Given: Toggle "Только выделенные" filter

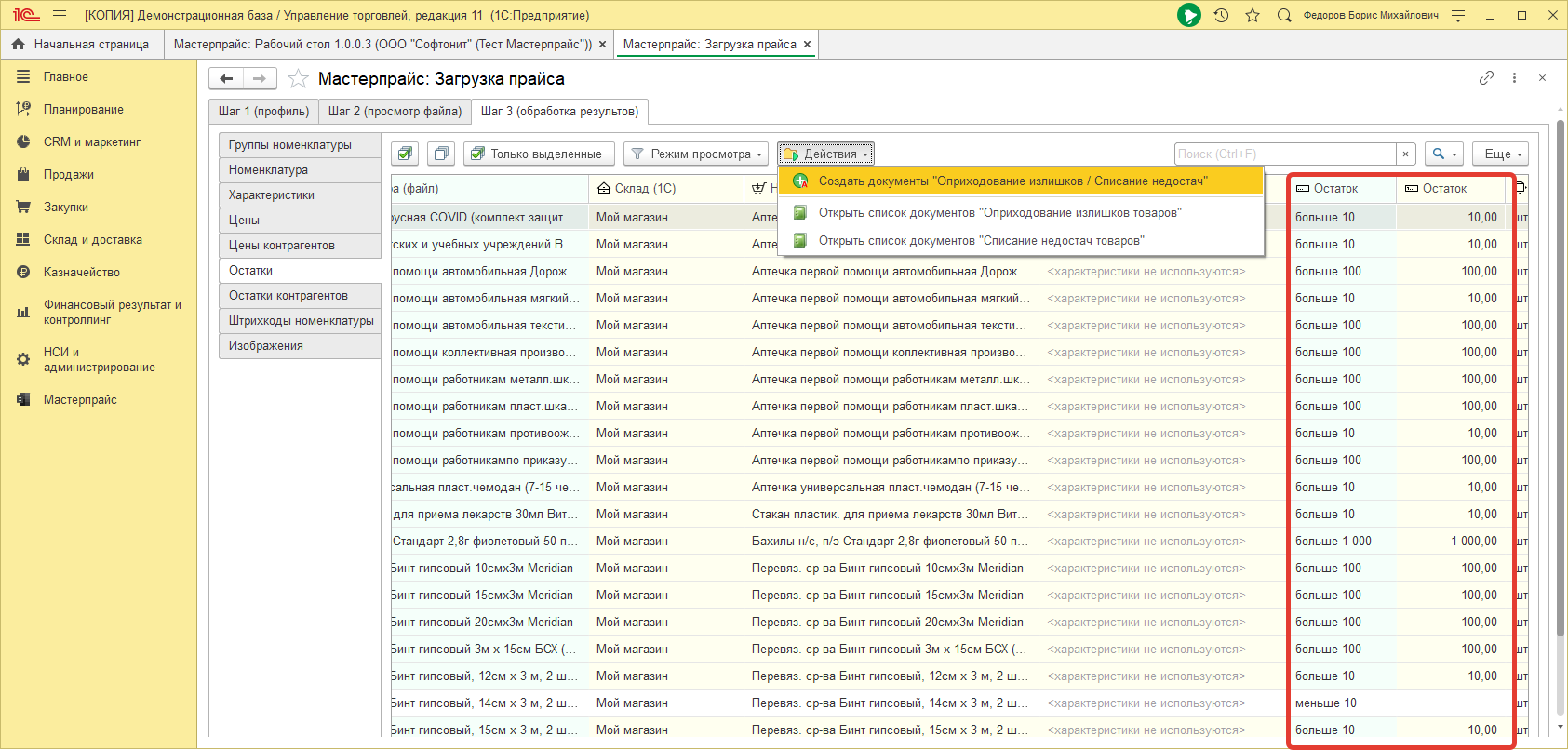Looking at the screenshot, I should coord(537,154).
